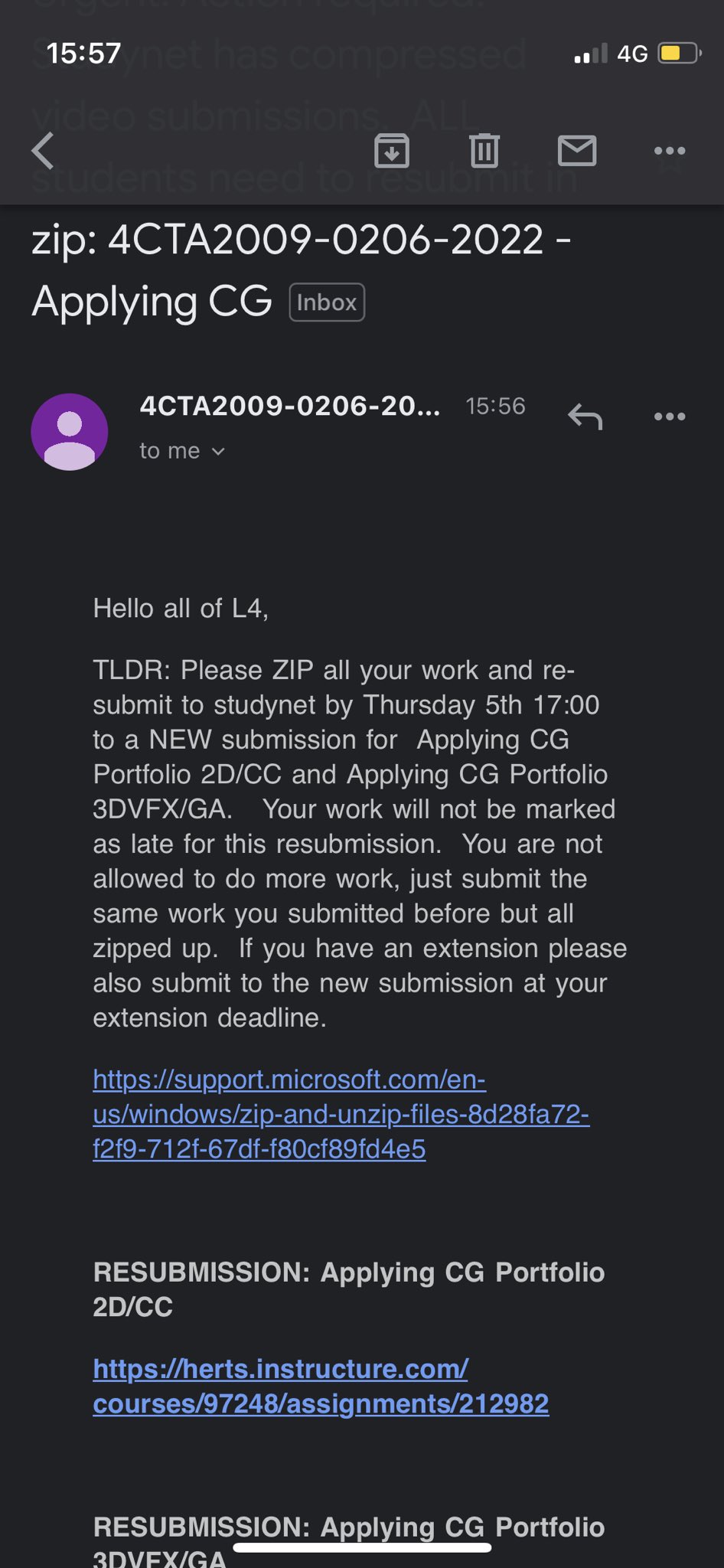This screenshot has width=724, height=1568.
Task: Tap the Inbox label tag
Action: pyautogui.click(x=327, y=302)
